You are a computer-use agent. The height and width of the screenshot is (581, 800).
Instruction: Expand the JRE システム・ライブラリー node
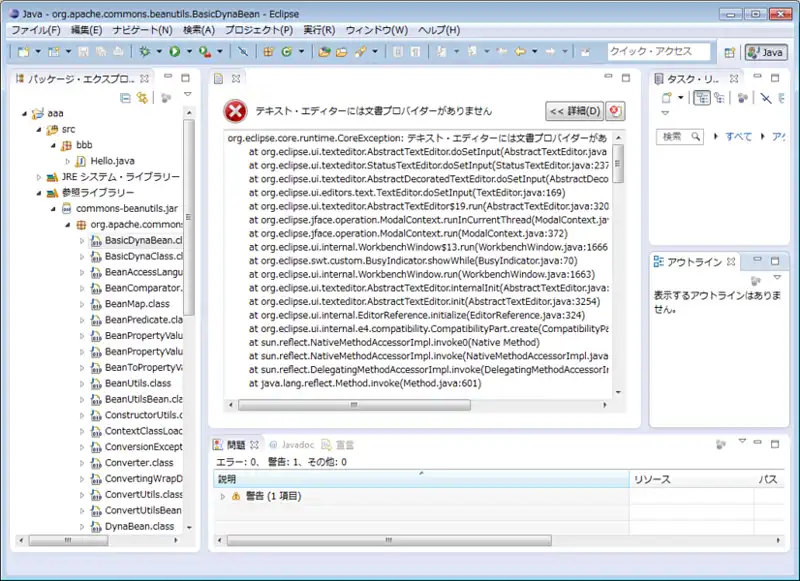click(38, 177)
